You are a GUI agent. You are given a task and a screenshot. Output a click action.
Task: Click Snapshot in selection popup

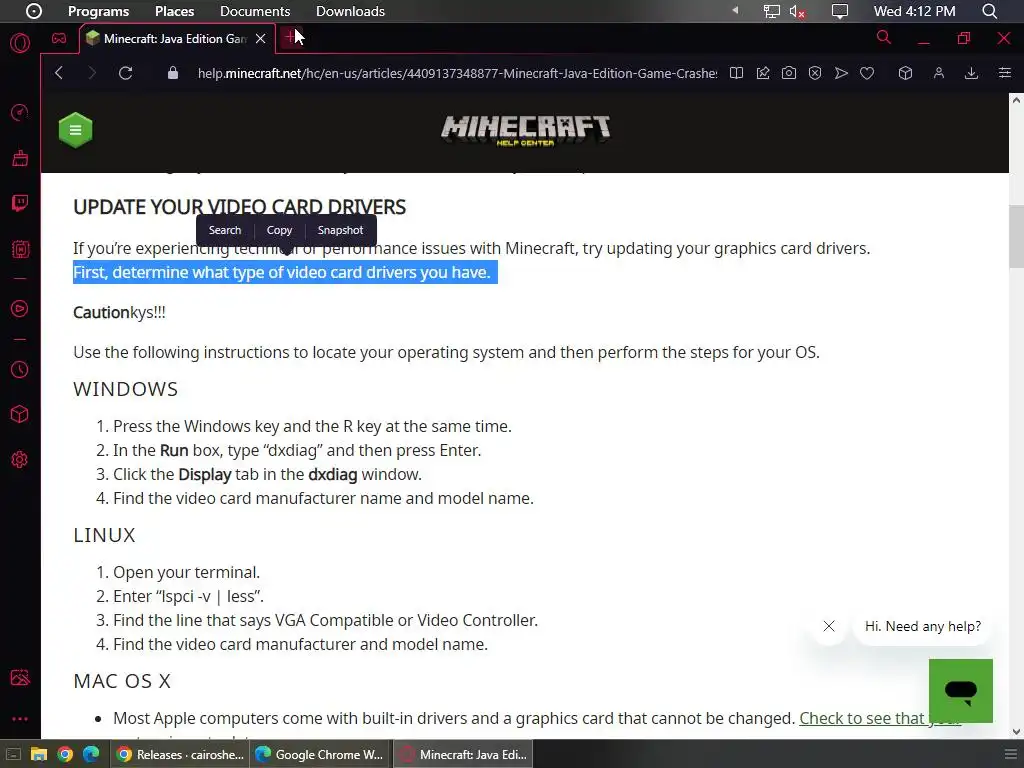point(340,230)
